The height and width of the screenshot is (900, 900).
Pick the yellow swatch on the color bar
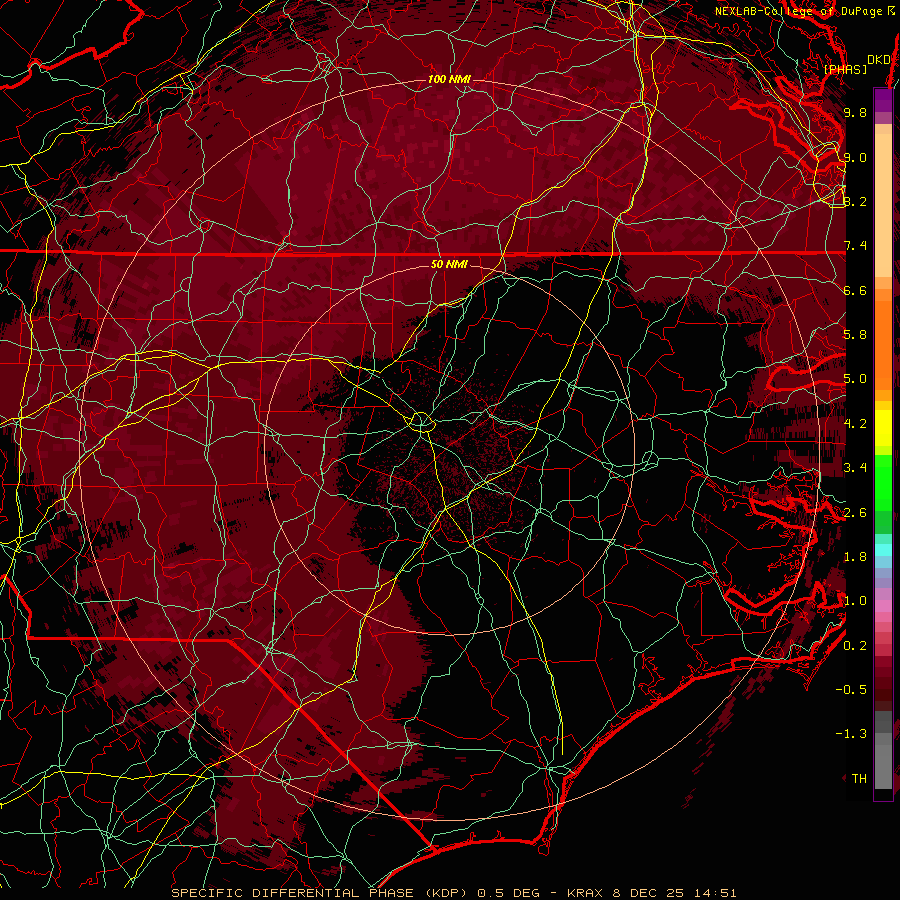(883, 428)
